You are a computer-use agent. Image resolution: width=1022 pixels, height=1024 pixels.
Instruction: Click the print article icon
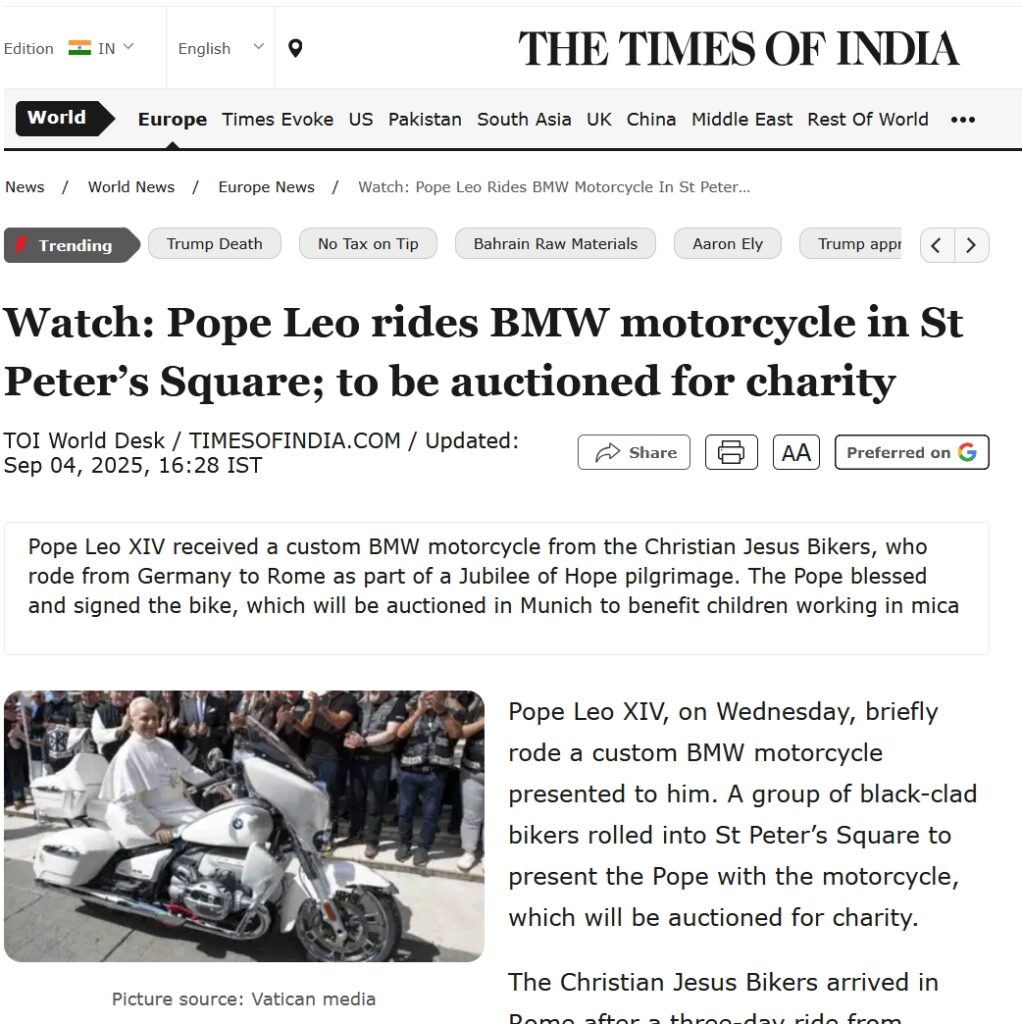coord(731,452)
